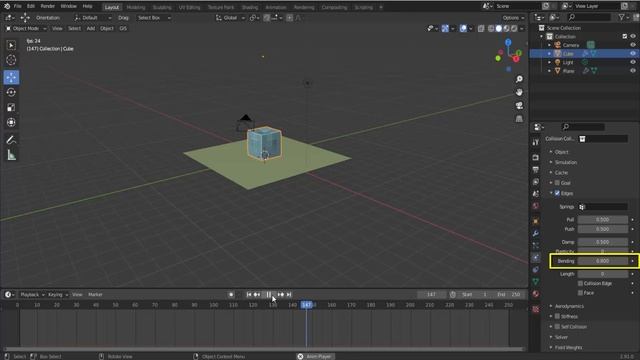Open the Material properties tab
Viewport: 640px width, 360px height.
pyautogui.click(x=536, y=294)
